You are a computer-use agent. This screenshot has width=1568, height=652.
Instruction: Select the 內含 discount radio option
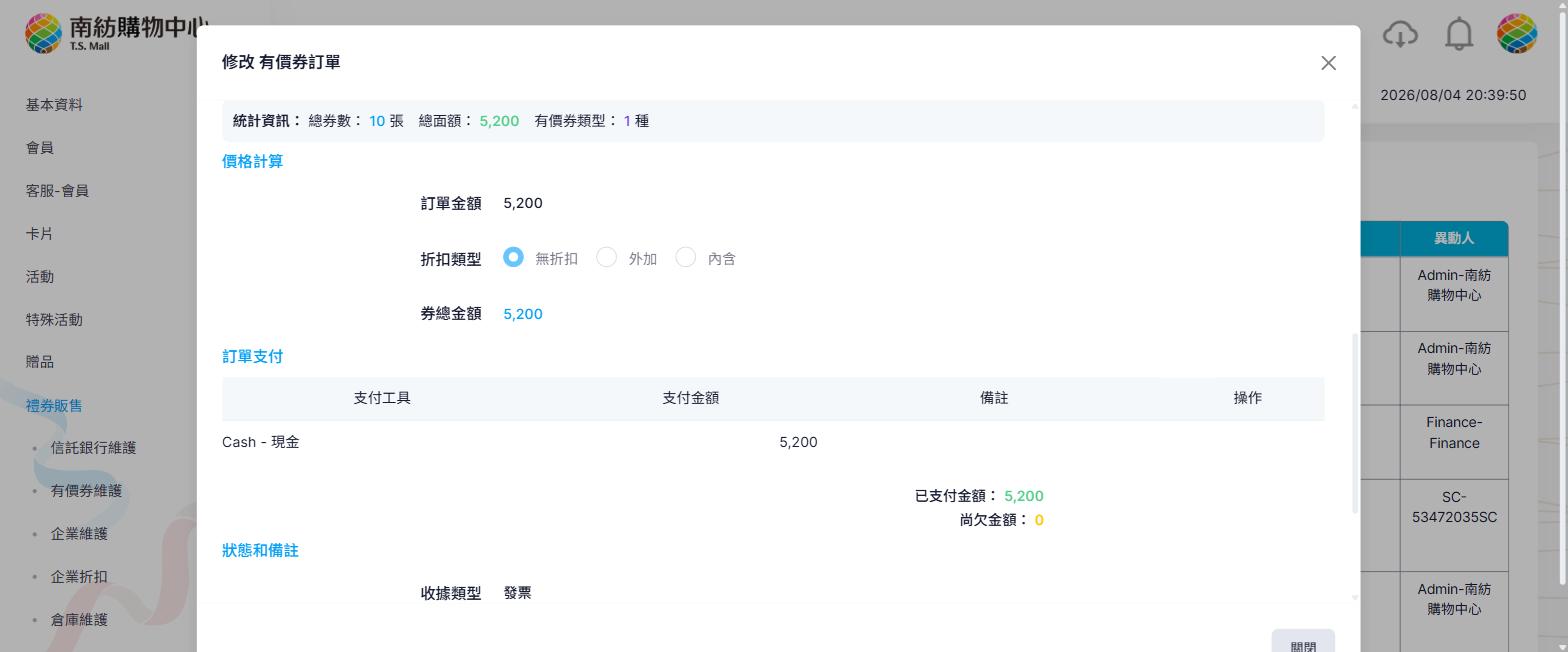[685, 257]
